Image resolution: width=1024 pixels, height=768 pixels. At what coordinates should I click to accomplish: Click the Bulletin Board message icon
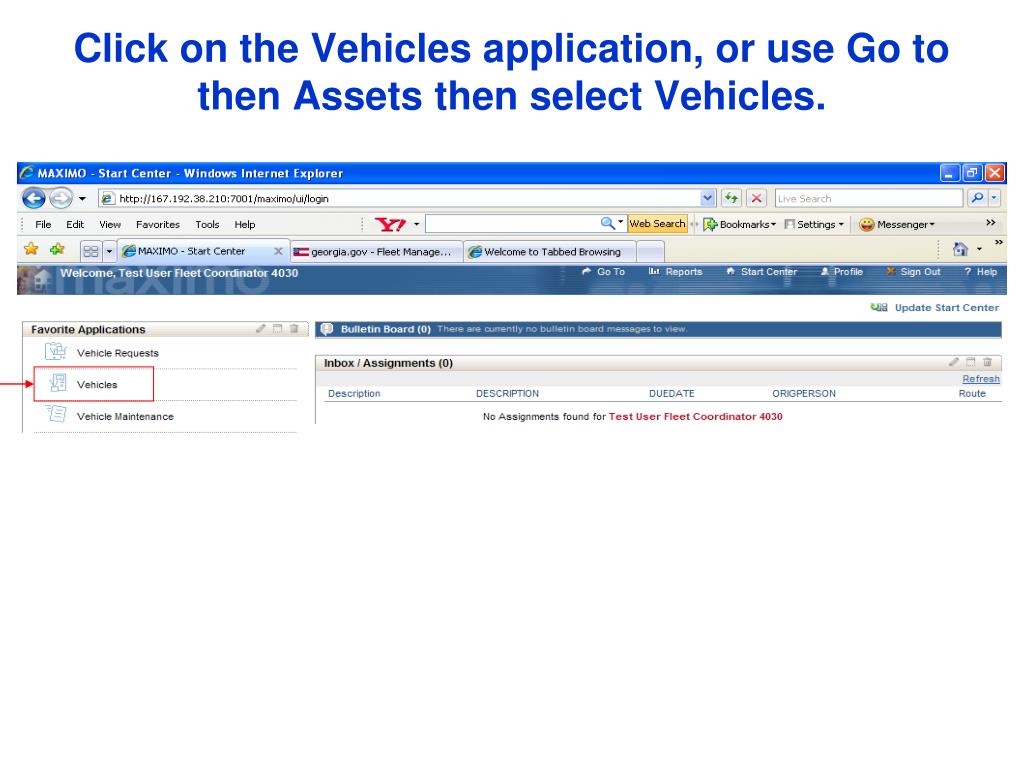click(x=327, y=329)
